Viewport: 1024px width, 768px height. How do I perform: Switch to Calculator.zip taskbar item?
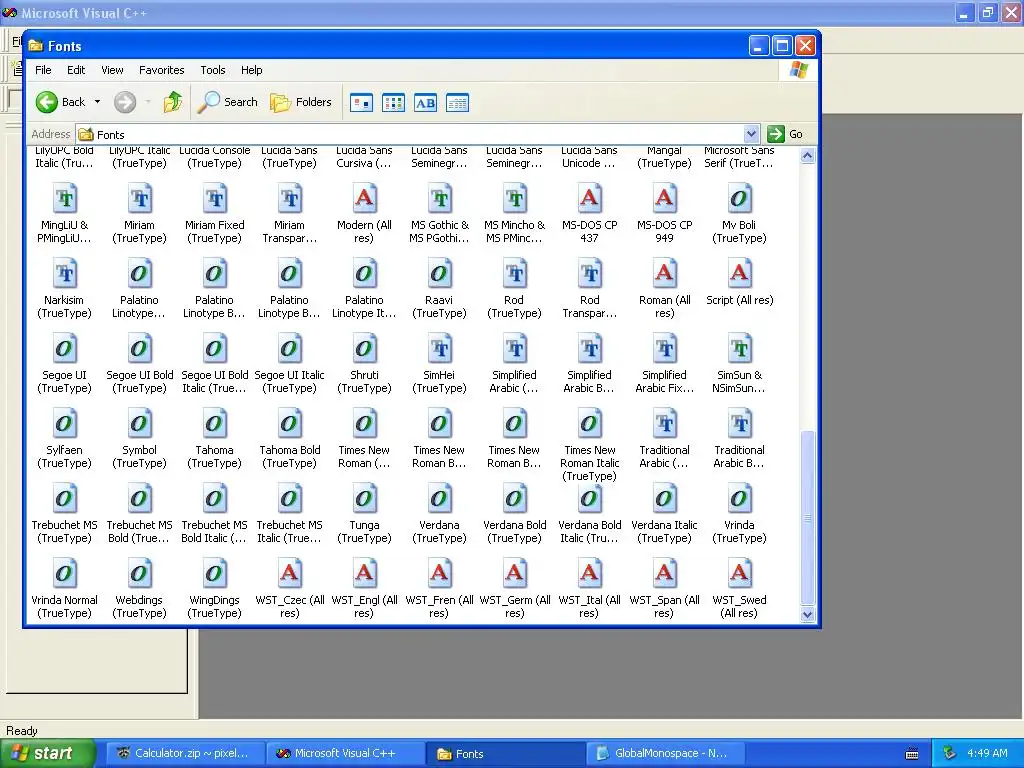click(184, 754)
